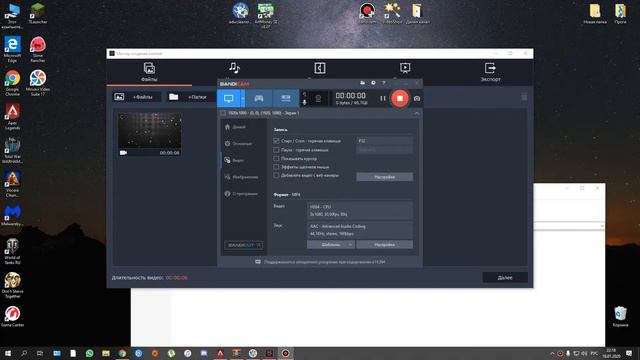
Task: Open screen mode dropdown arrow in Bandicam
Action: [x=242, y=98]
